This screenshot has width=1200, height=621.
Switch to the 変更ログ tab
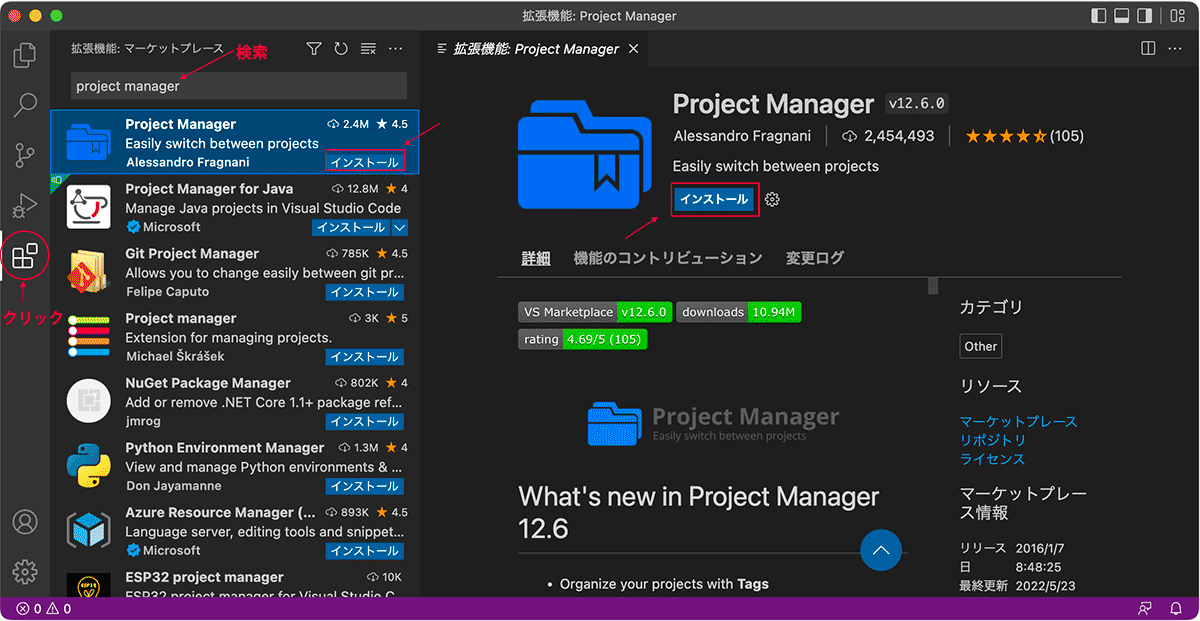pos(814,258)
